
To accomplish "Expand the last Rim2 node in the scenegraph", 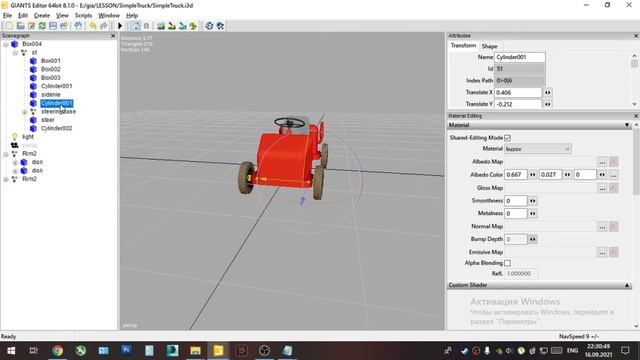I will pyautogui.click(x=6, y=179).
